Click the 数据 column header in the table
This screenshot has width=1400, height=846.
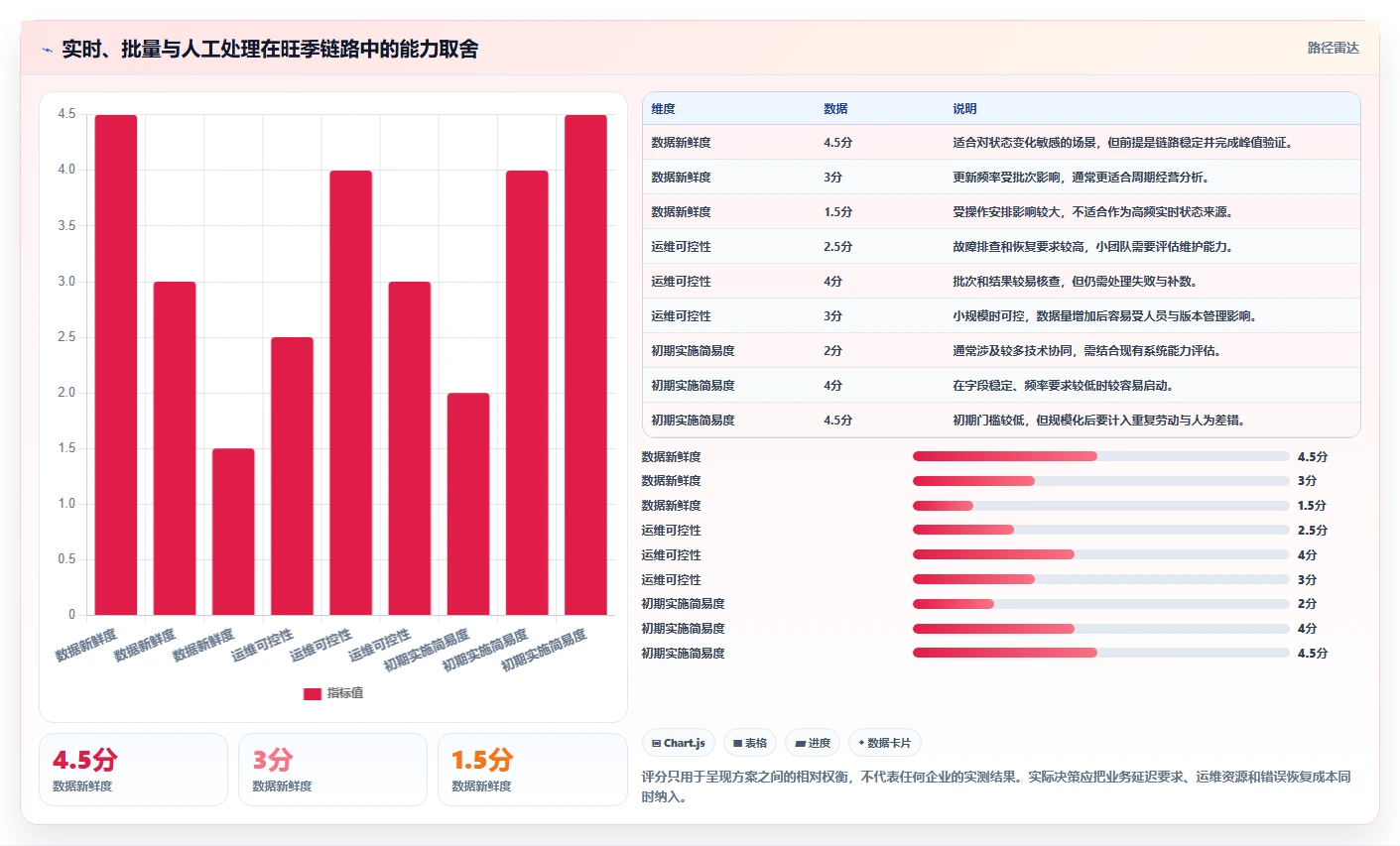pos(835,109)
